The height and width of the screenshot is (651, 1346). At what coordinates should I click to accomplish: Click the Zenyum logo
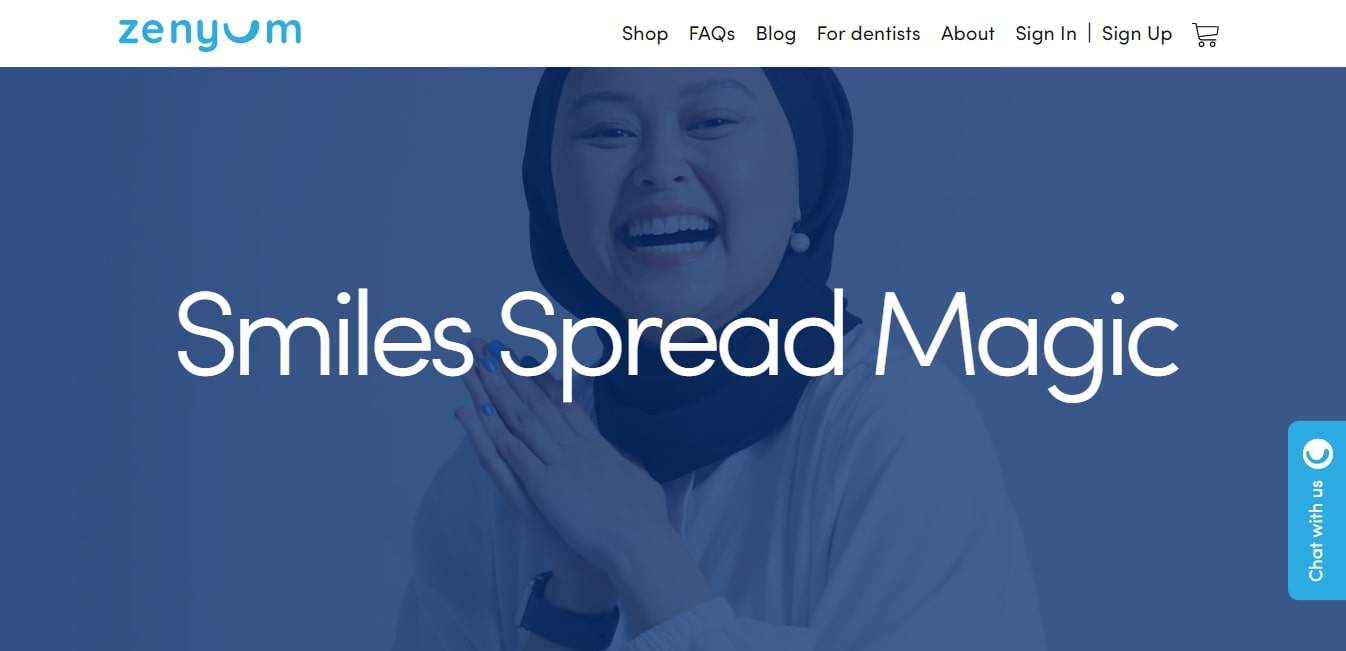pos(210,33)
